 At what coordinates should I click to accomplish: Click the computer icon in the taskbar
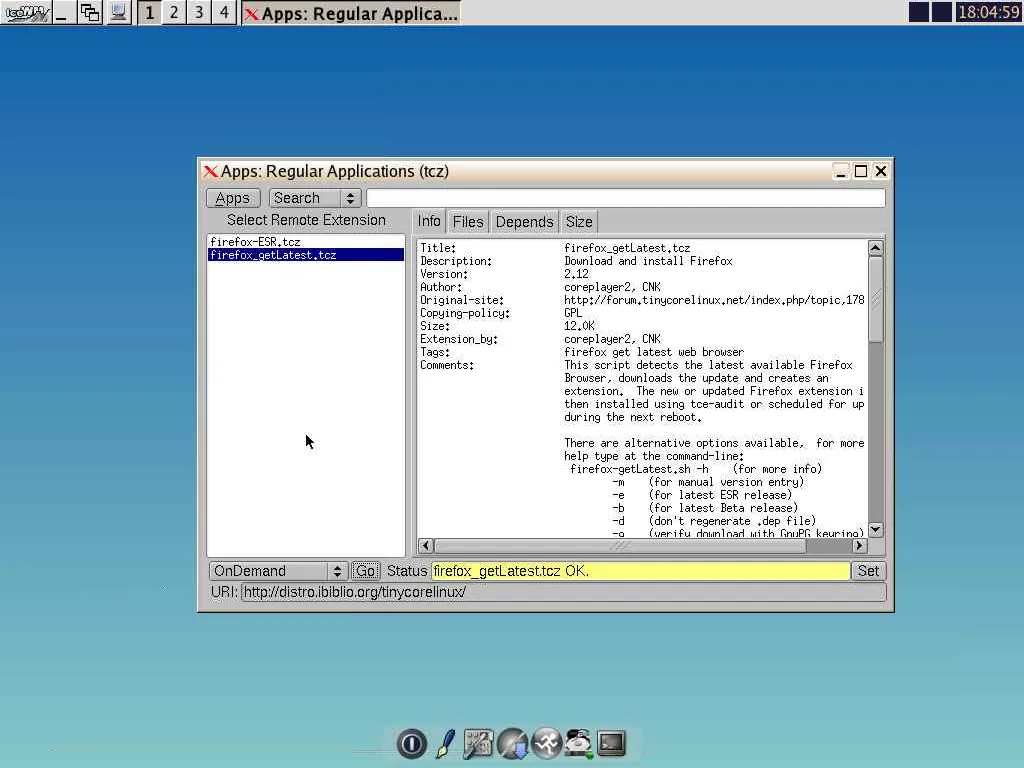click(118, 12)
